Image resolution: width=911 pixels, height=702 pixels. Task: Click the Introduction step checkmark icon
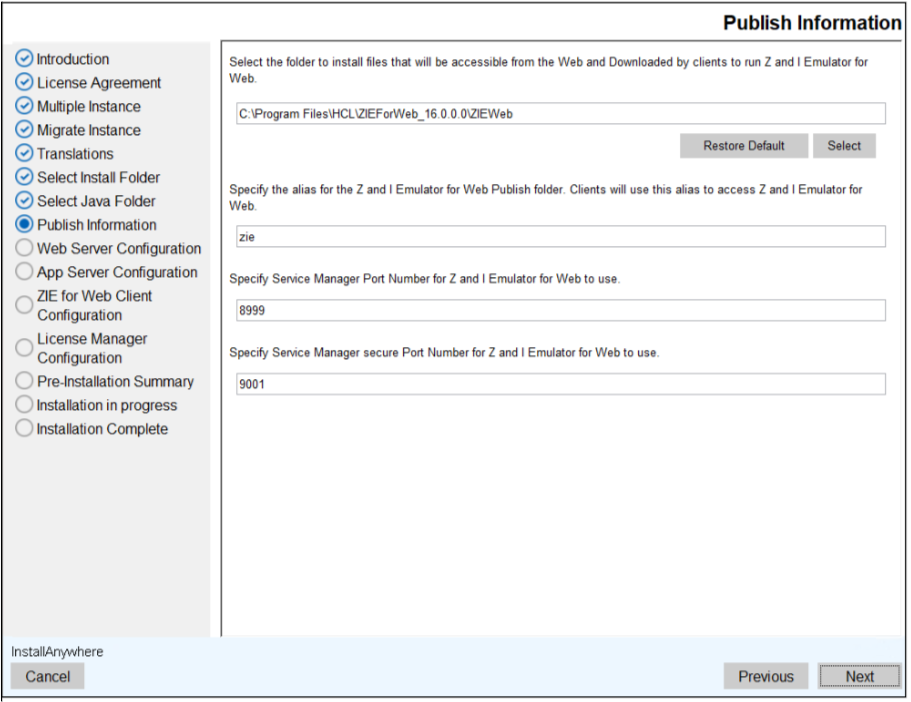[x=24, y=58]
